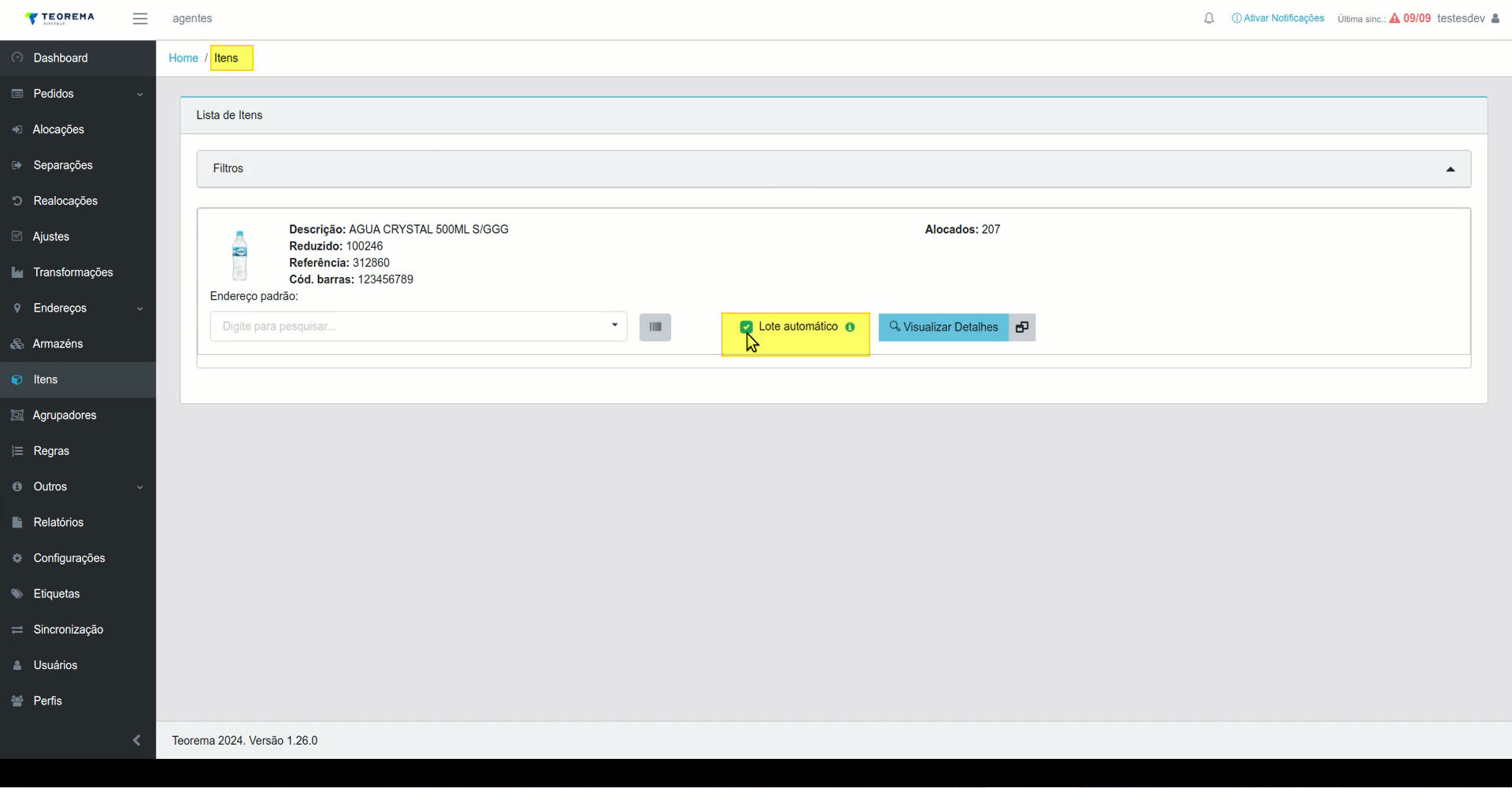The image size is (1512, 788).
Task: Click the Perfis group icon
Action: point(17,701)
